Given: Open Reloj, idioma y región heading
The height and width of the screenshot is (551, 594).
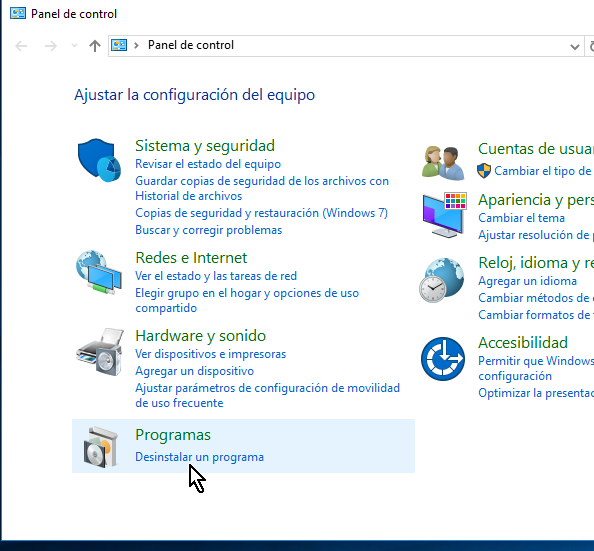Looking at the screenshot, I should 536,263.
